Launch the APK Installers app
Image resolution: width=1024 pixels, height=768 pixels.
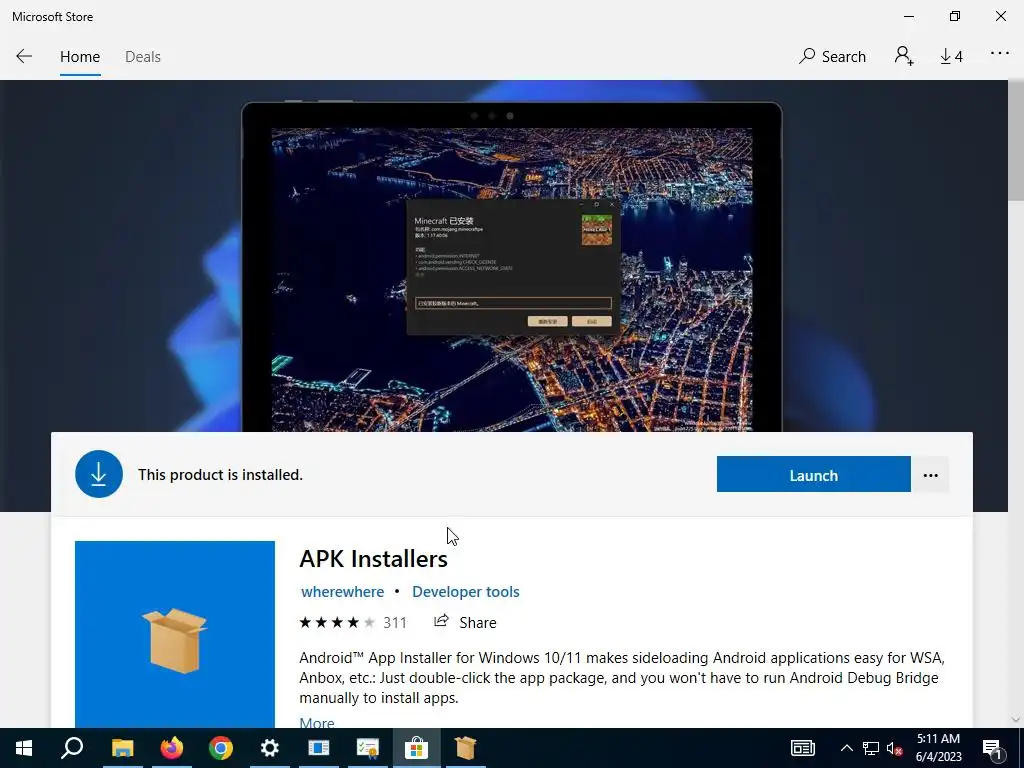[813, 475]
